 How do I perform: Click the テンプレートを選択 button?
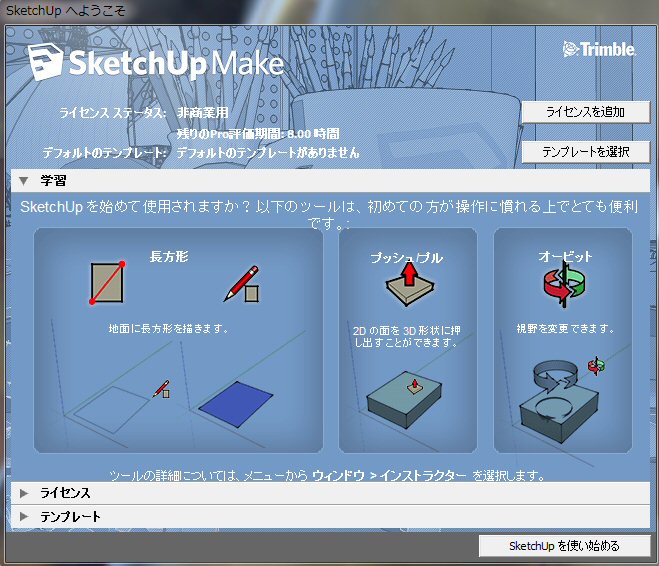pyautogui.click(x=585, y=152)
